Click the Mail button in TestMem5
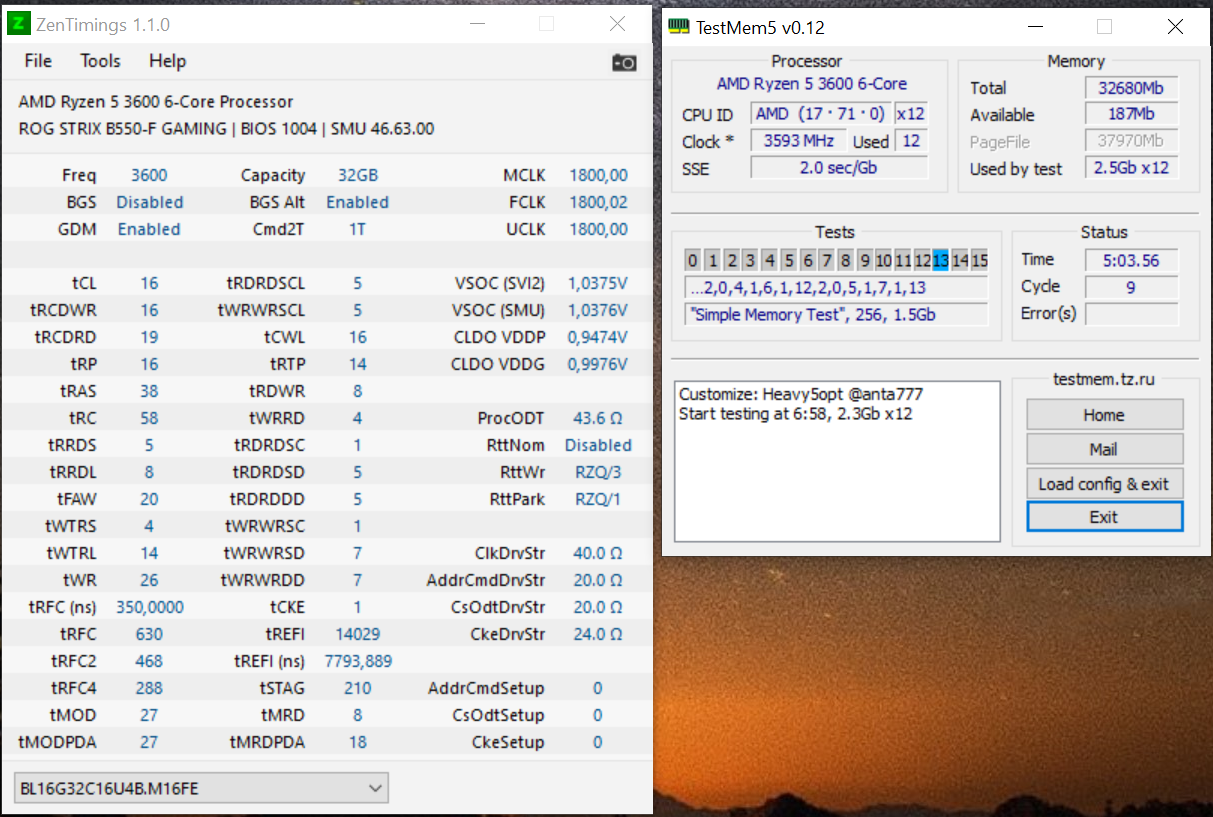1213x817 pixels. click(x=1104, y=449)
